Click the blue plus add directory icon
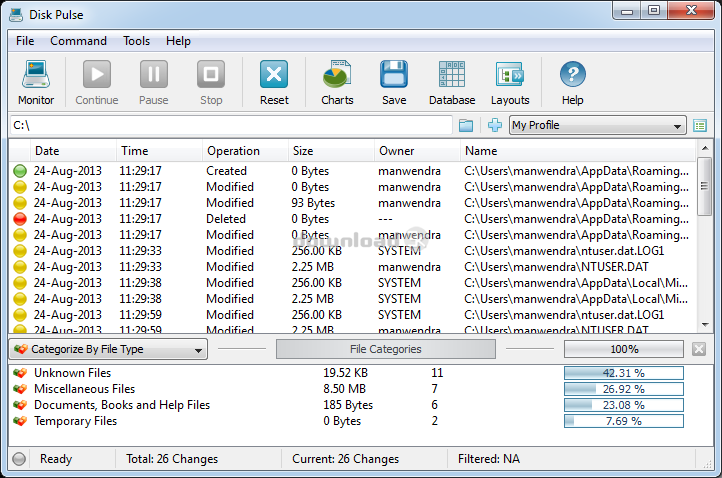 (495, 125)
